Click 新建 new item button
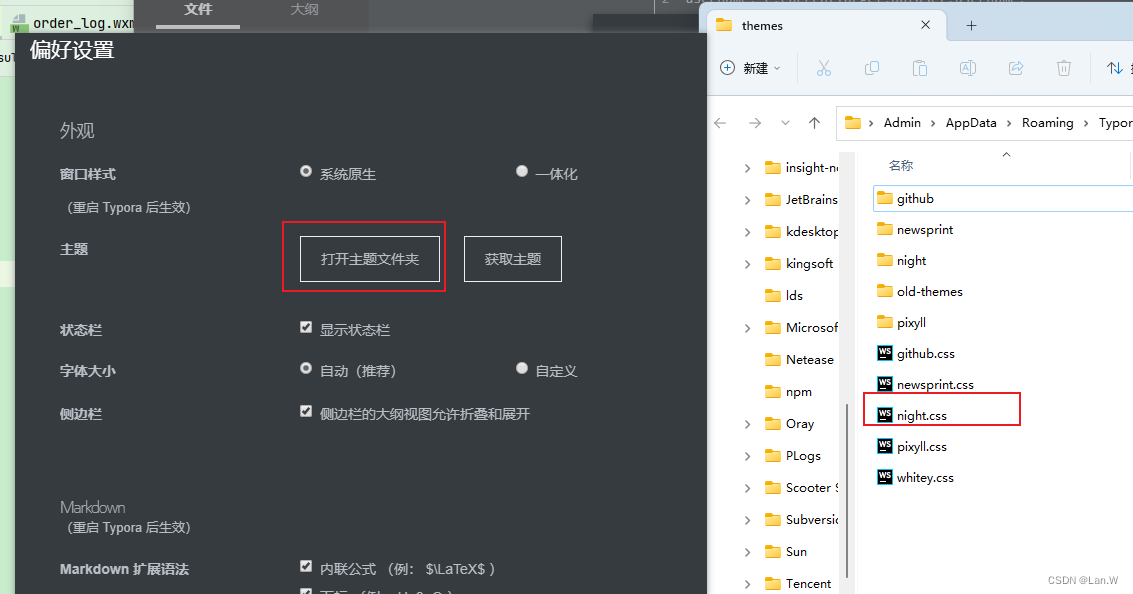Viewport: 1133px width, 594px height. coord(751,68)
